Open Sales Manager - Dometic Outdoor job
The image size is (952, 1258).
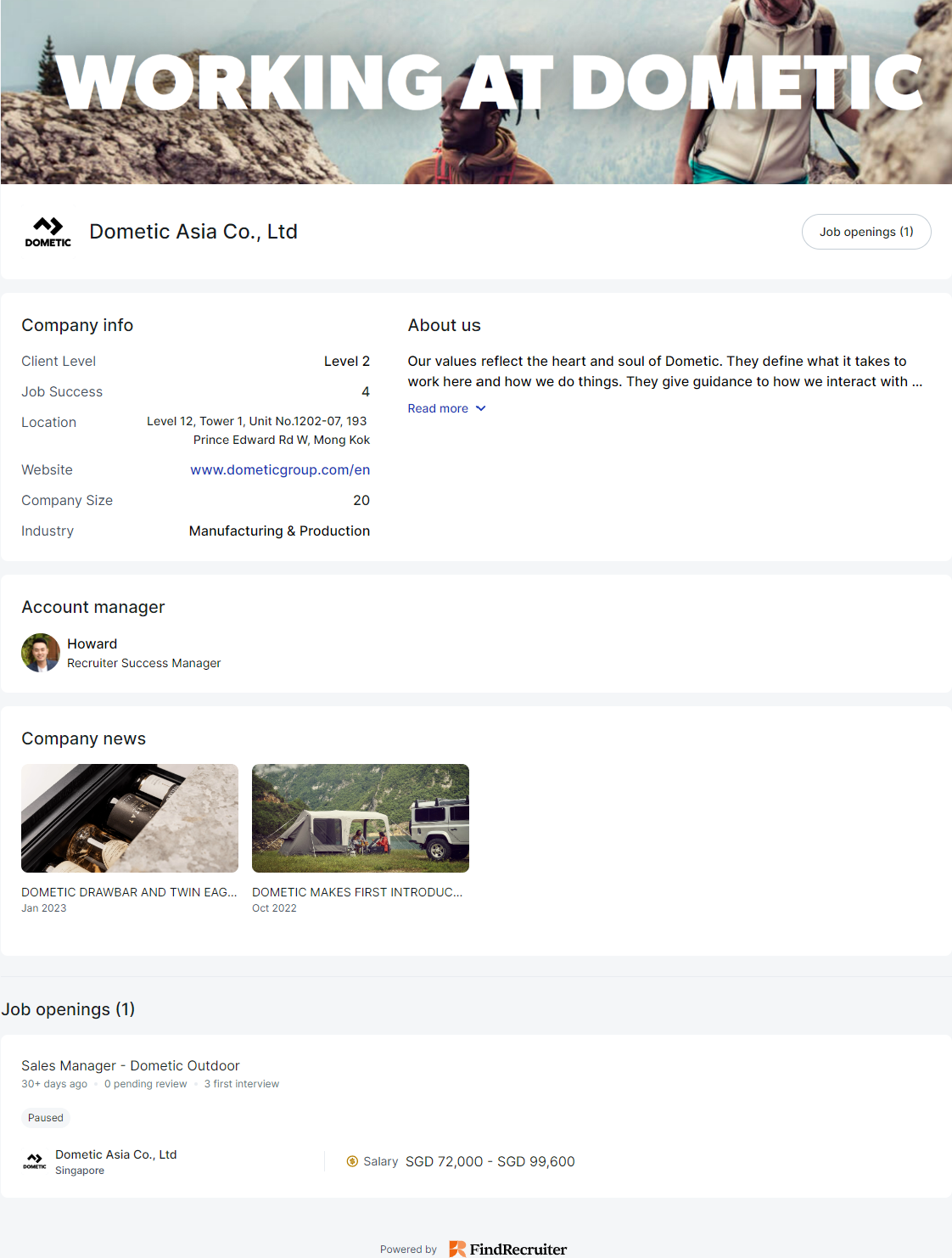click(131, 1065)
